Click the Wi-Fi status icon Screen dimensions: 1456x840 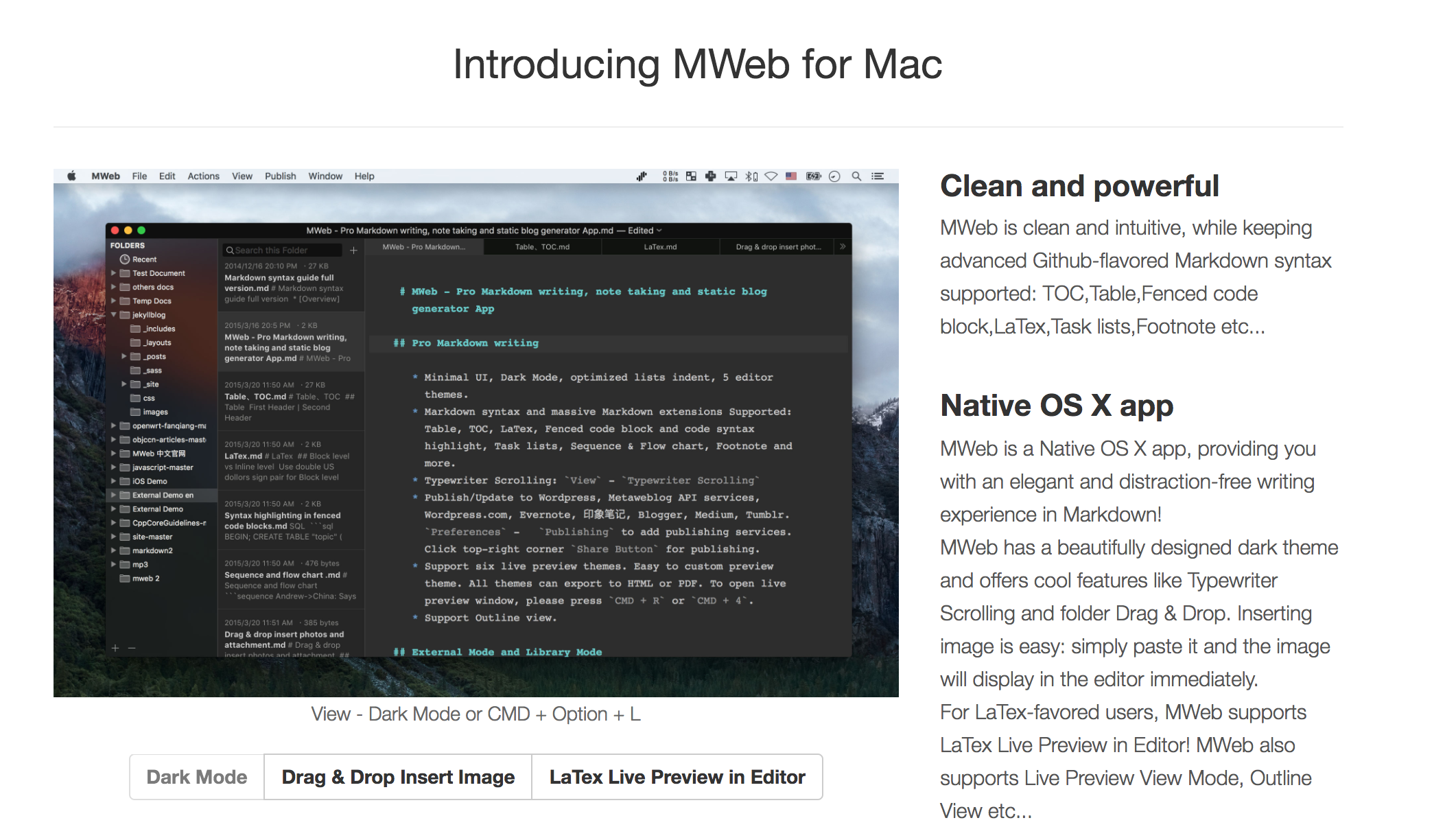point(771,176)
